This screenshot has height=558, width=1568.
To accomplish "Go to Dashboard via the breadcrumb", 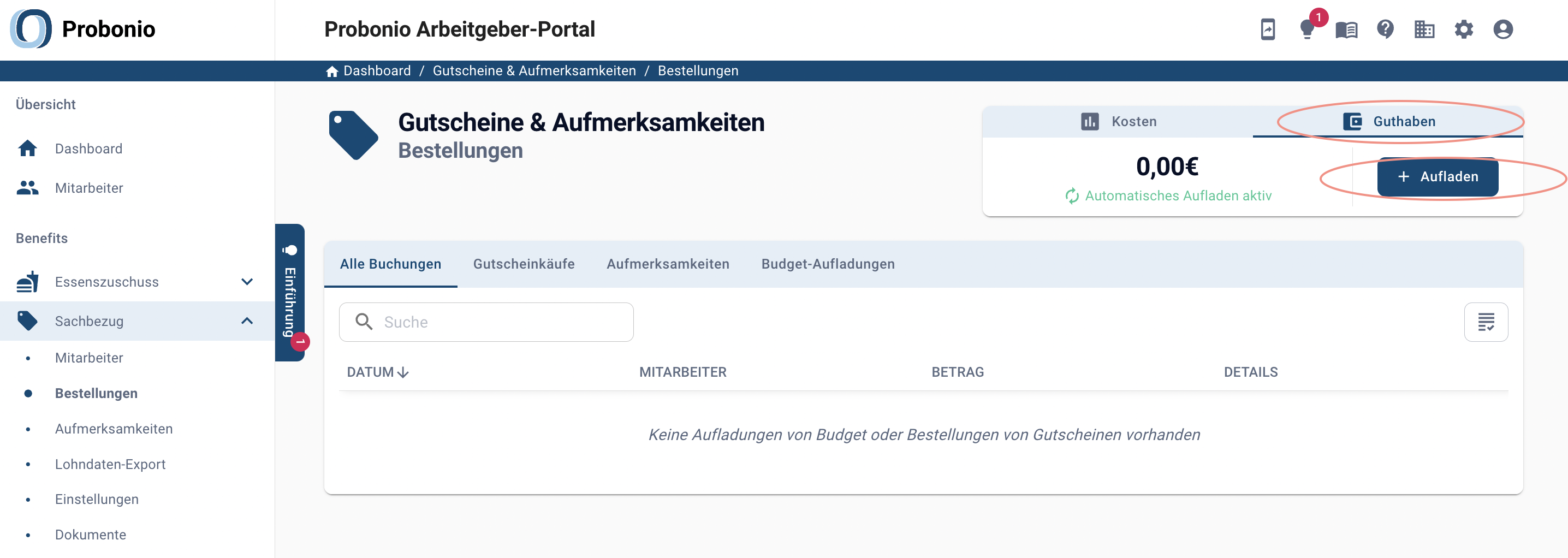I will (x=369, y=70).
